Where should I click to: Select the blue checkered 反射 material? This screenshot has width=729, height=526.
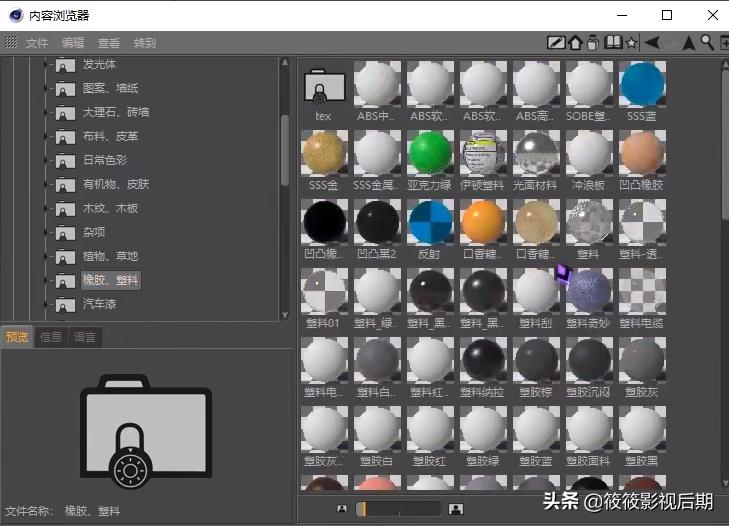tap(430, 222)
